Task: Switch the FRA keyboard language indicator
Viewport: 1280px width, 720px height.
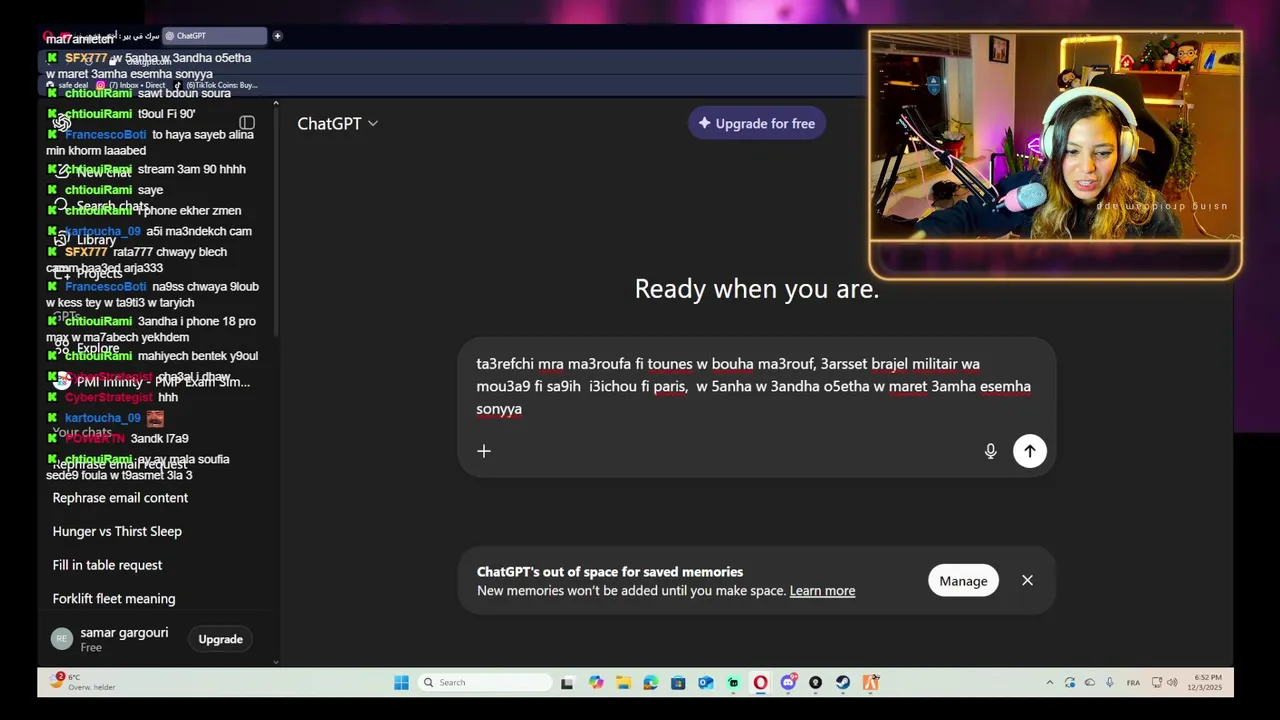Action: (x=1133, y=682)
